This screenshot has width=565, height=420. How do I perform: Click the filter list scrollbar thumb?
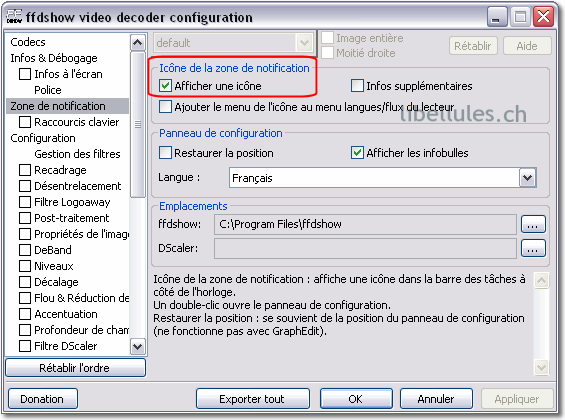tap(137, 125)
